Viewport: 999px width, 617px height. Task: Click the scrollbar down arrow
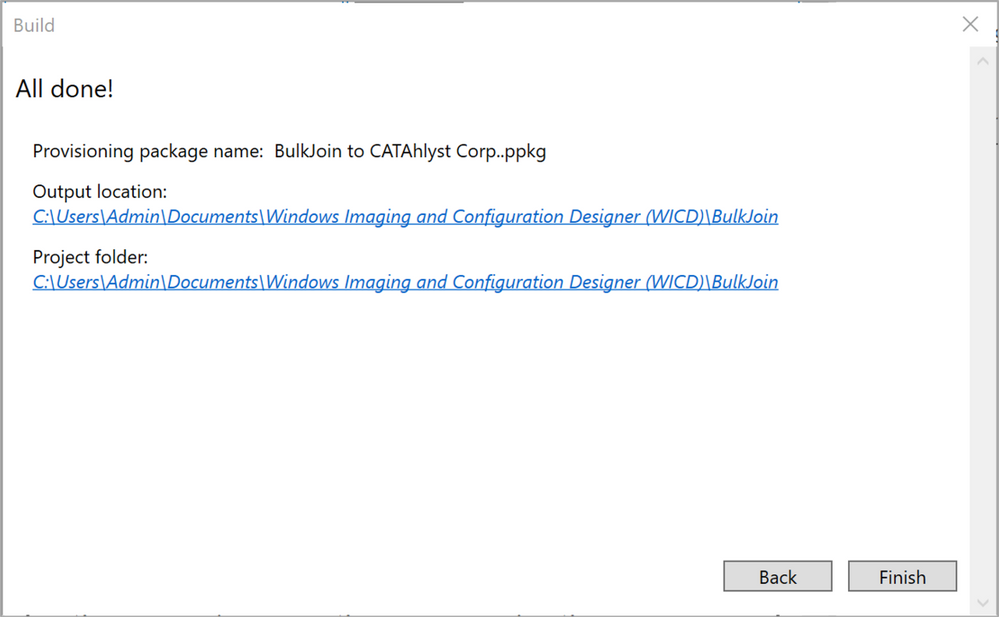click(982, 602)
